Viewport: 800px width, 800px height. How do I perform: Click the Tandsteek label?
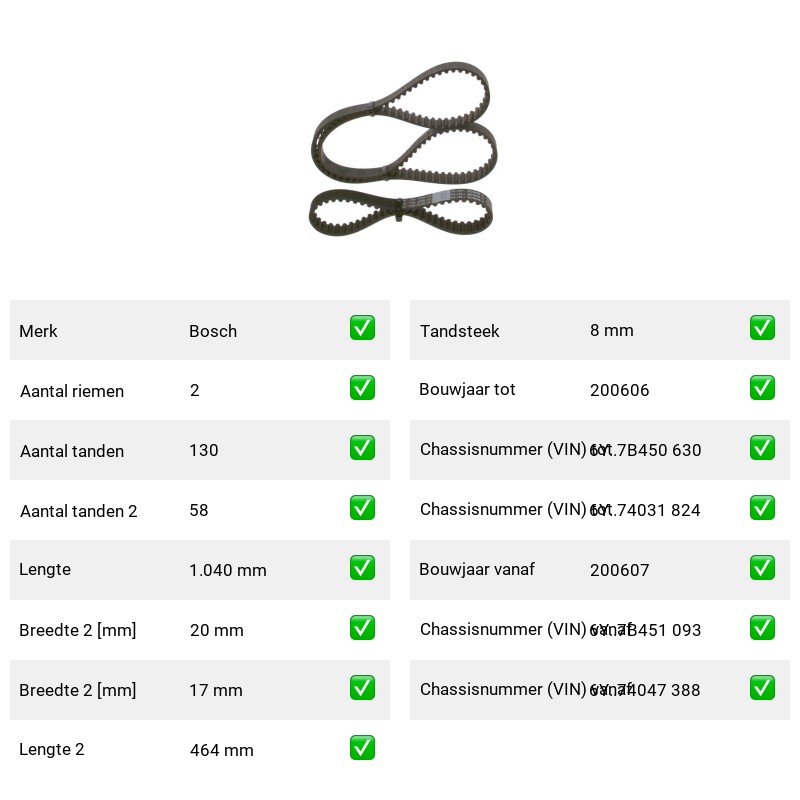pyautogui.click(x=459, y=331)
